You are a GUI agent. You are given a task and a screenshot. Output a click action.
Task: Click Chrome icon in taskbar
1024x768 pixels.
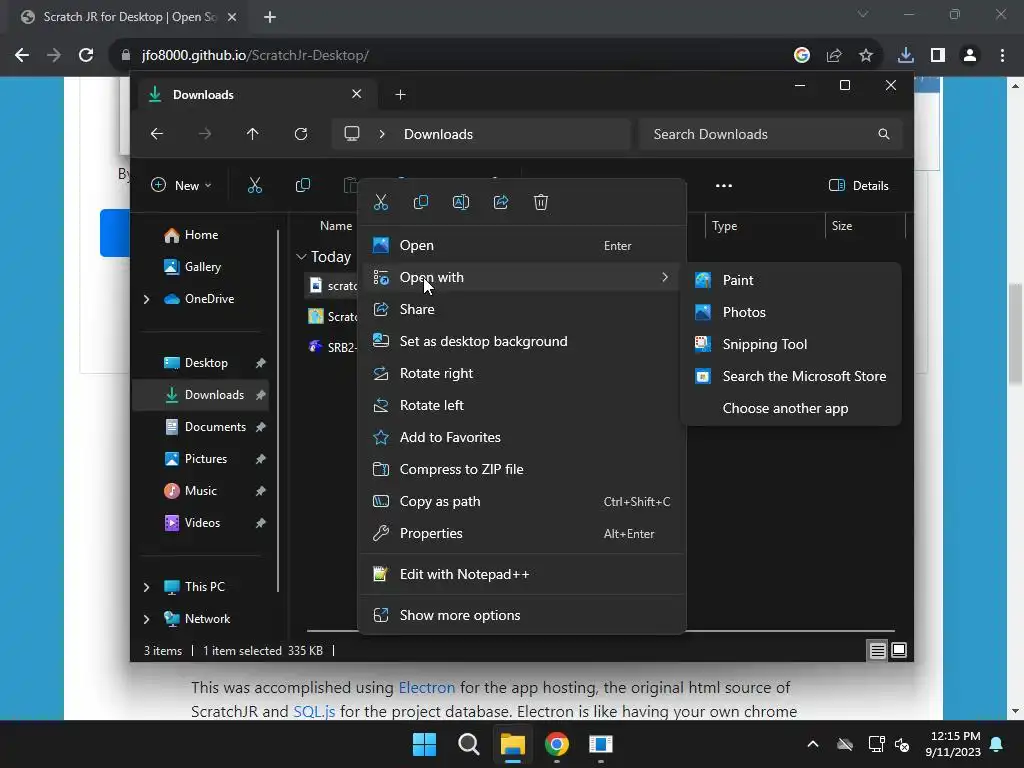click(x=557, y=744)
